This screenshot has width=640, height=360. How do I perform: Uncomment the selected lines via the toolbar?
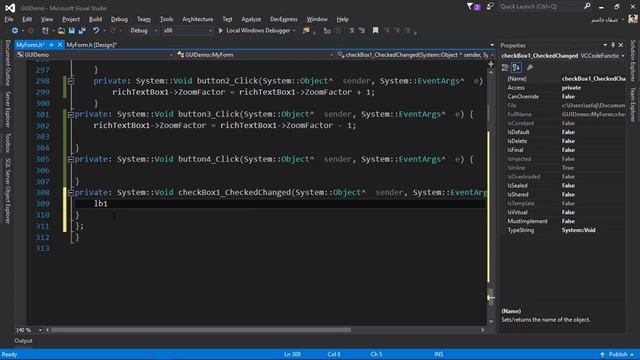point(362,31)
